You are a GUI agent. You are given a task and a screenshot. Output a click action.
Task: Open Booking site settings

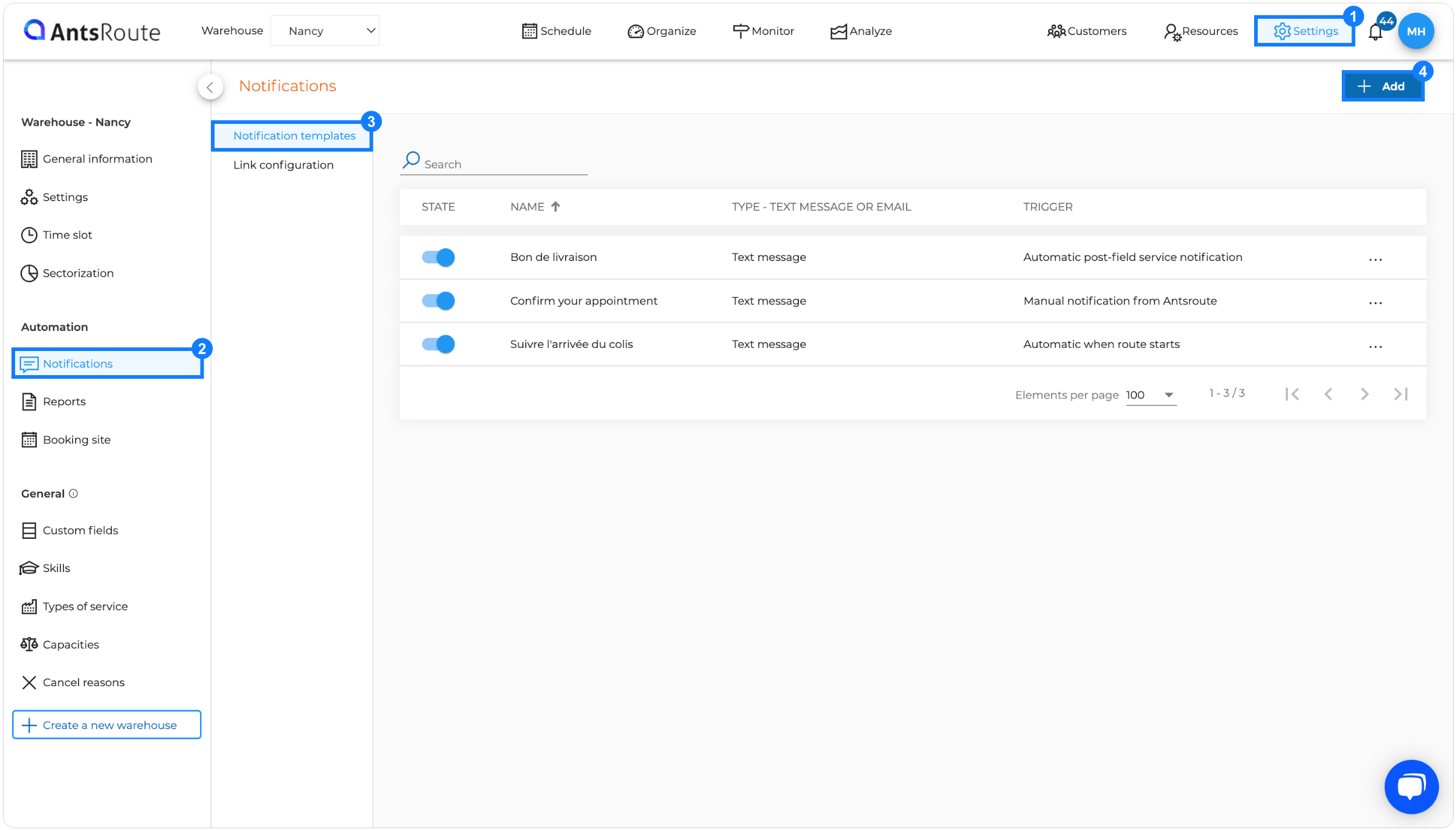coord(66,440)
